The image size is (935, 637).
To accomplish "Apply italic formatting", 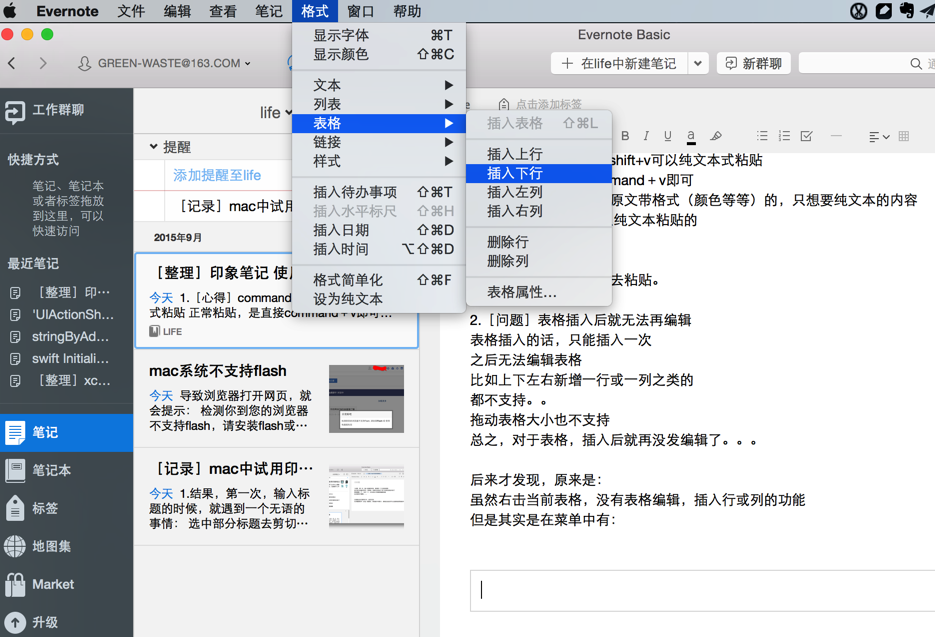I will point(646,136).
